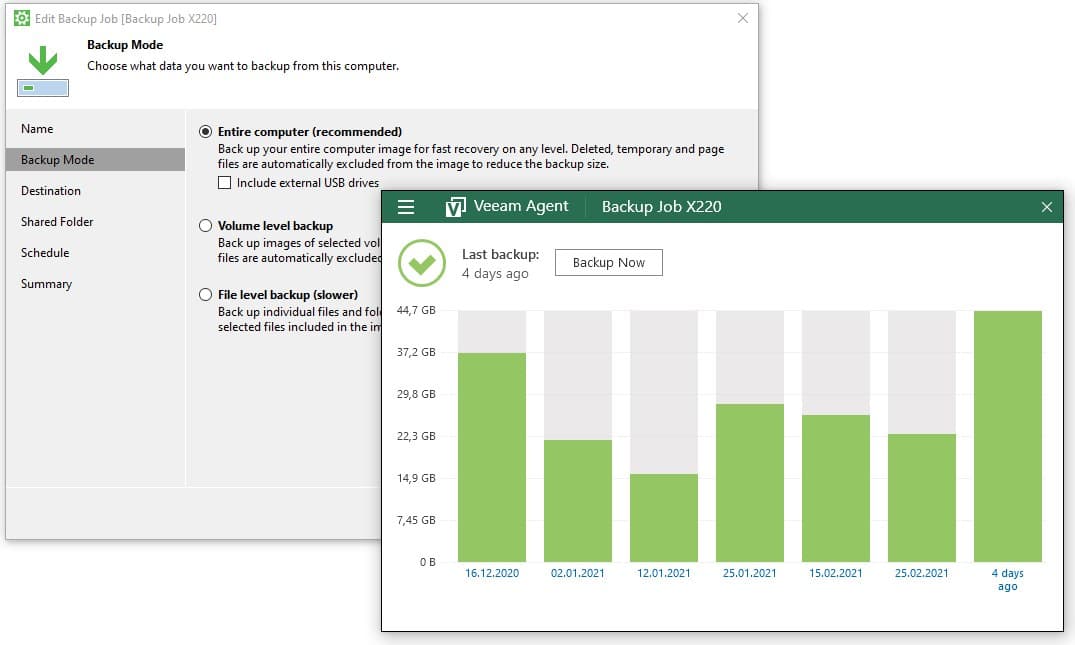Click the green last backup success checkmark
The image size is (1075, 645).
coord(422,263)
